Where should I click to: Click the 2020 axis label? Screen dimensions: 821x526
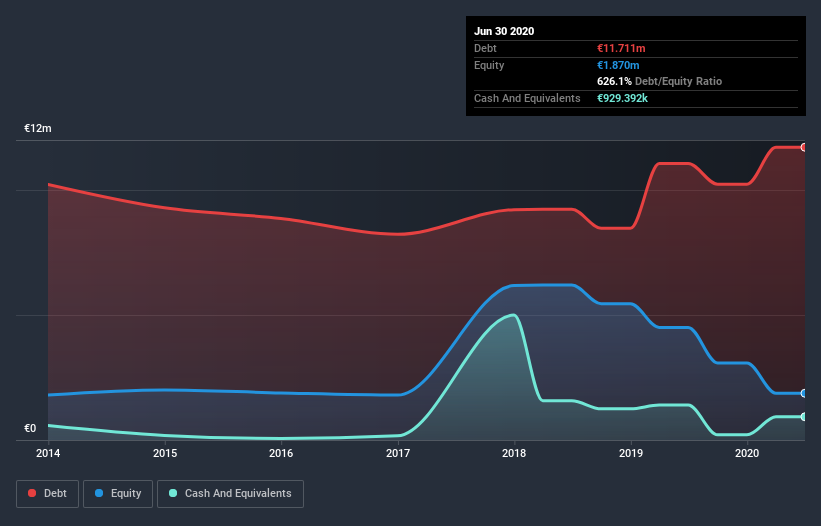[747, 453]
